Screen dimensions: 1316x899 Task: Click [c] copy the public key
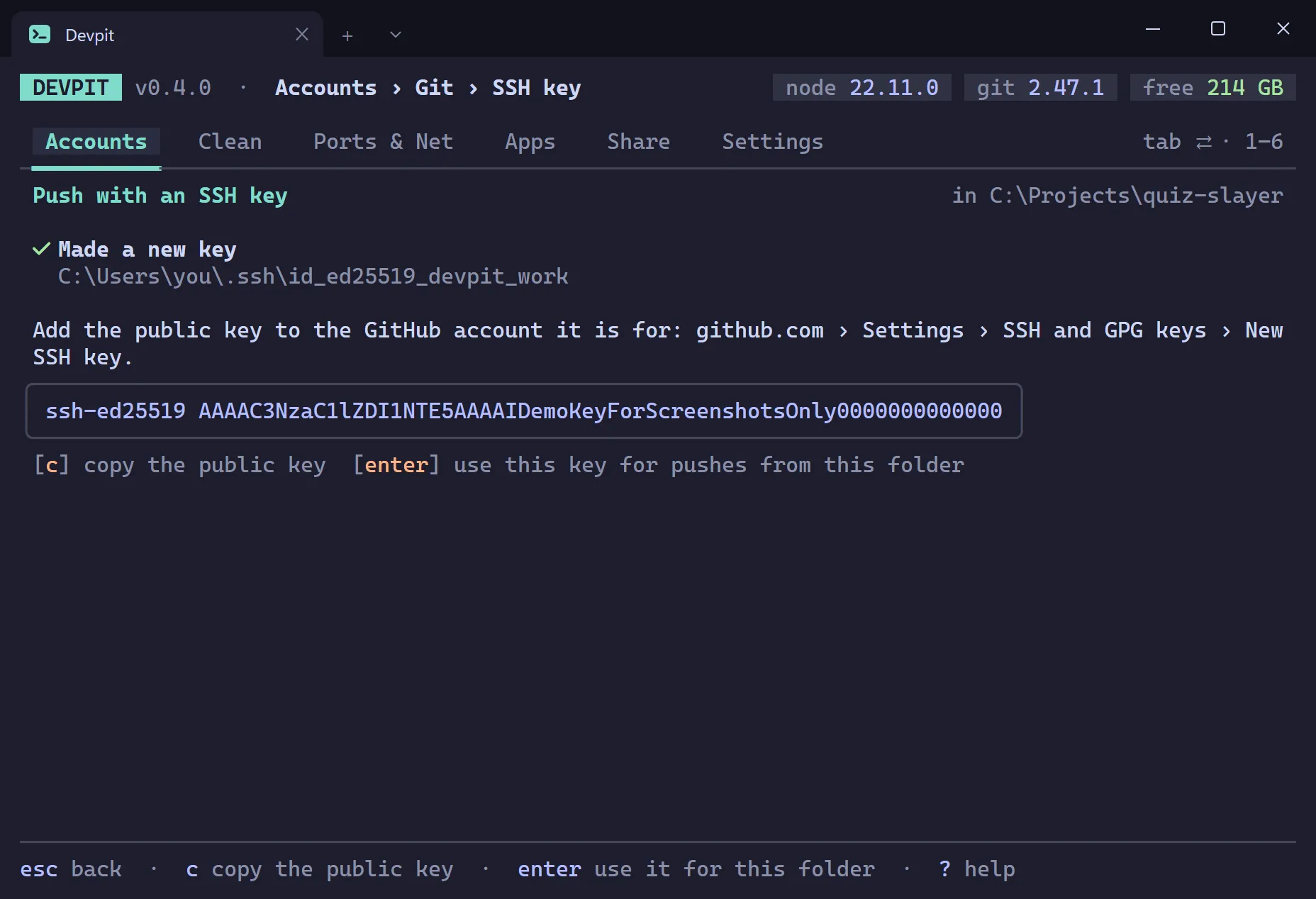coord(179,465)
